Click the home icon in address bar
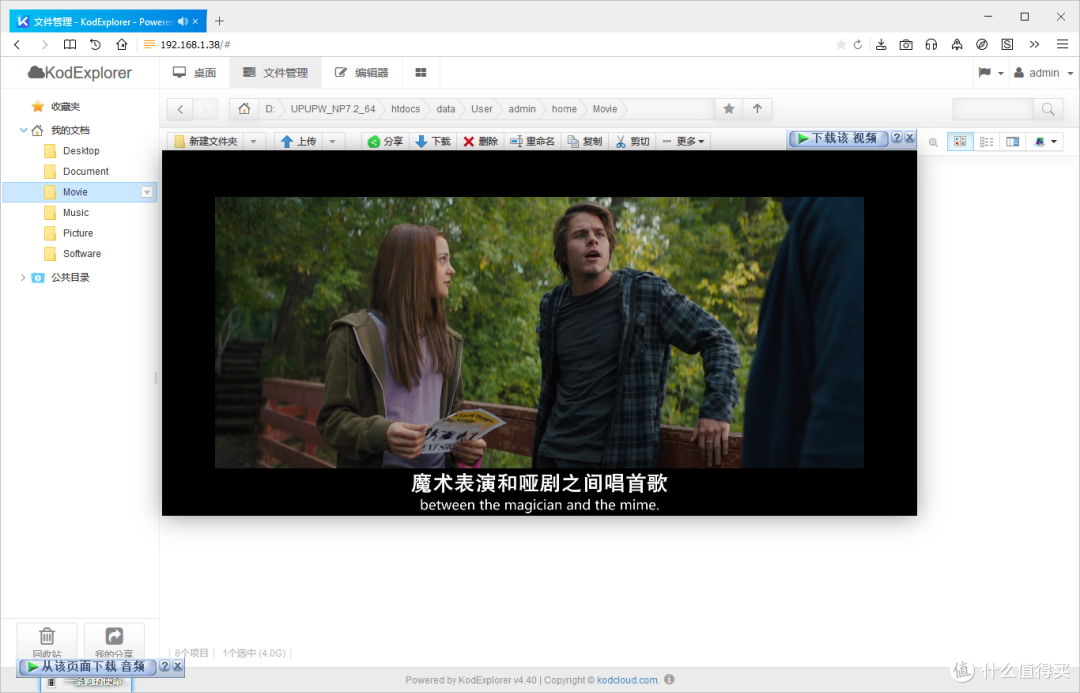Image resolution: width=1080 pixels, height=693 pixels. pos(244,109)
